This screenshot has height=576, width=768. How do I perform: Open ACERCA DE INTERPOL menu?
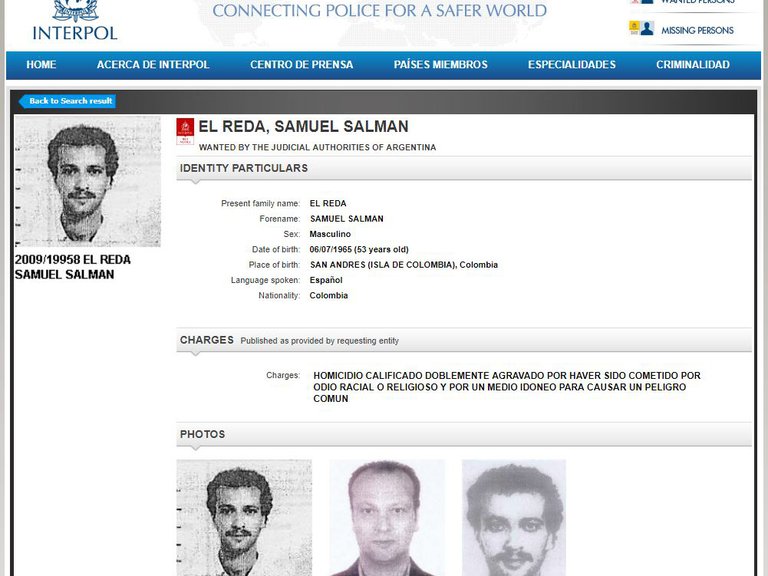[153, 65]
